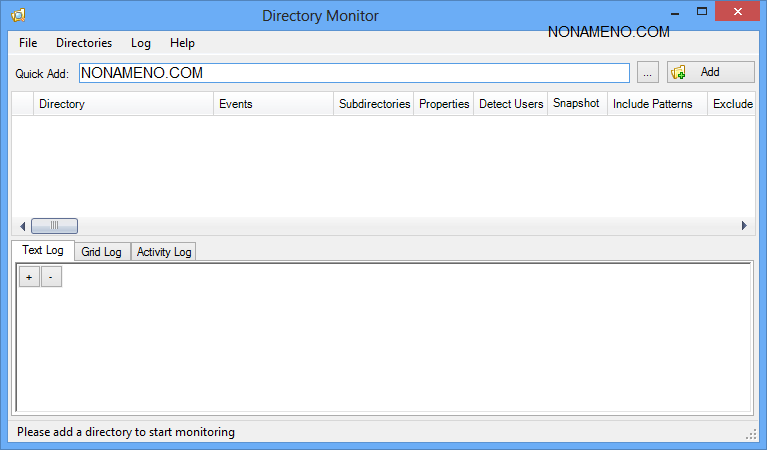This screenshot has width=767, height=450.
Task: Select the Text Log tab
Action: (x=43, y=250)
